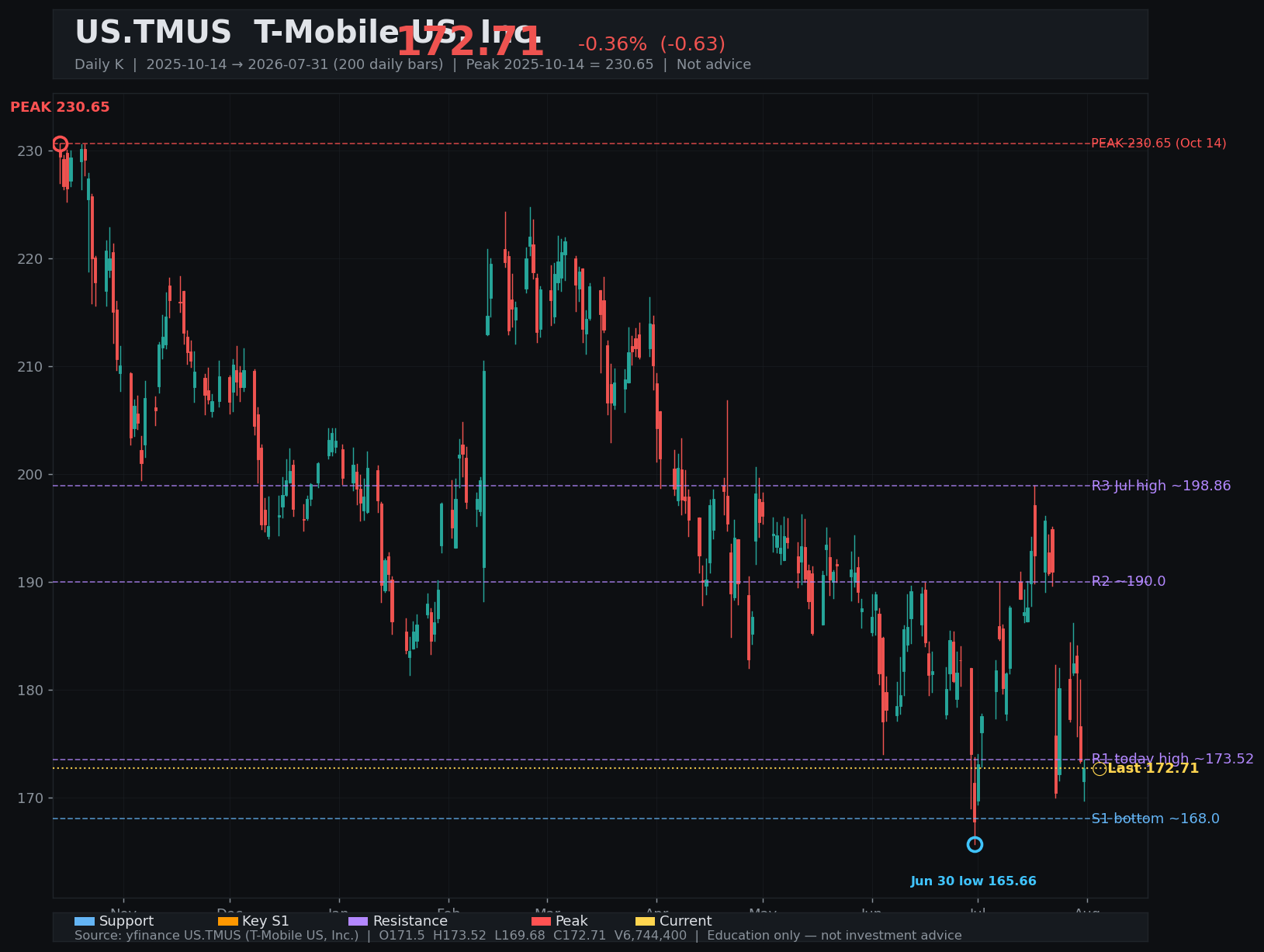Click the 230 y-axis tick label
Image resolution: width=1264 pixels, height=952 pixels.
(29, 151)
